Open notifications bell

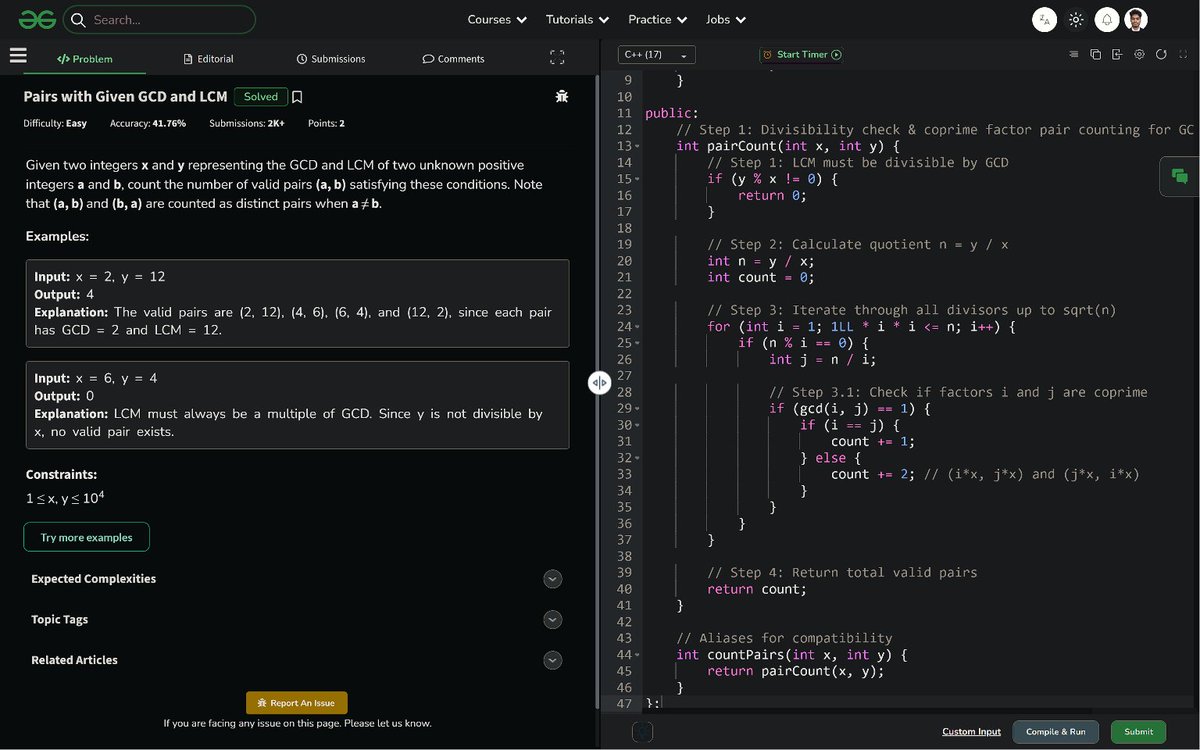tap(1107, 19)
